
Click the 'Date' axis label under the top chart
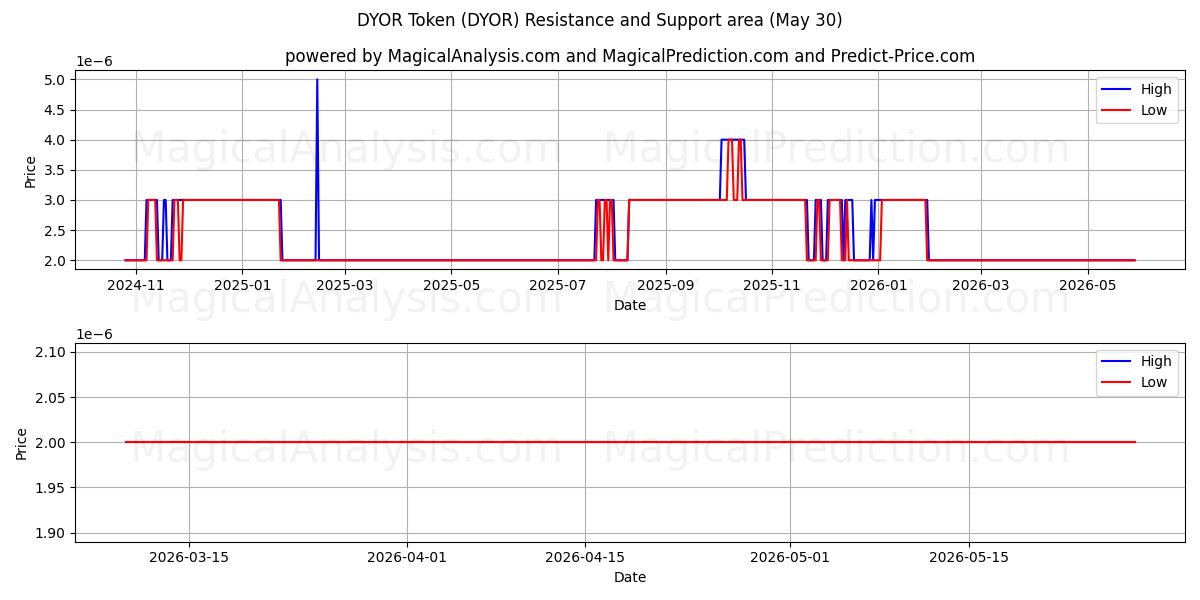630,305
